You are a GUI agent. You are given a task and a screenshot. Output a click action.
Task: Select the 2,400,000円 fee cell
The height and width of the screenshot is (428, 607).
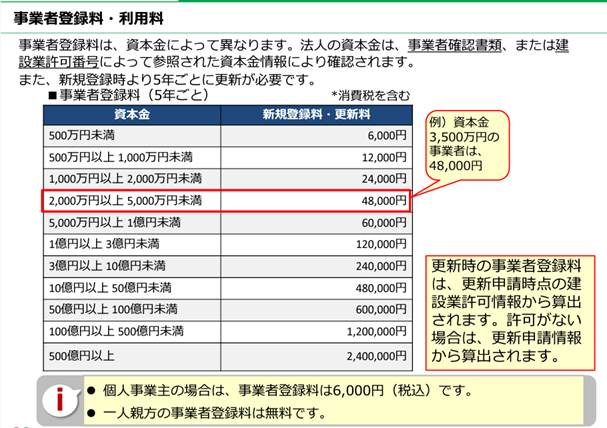pyautogui.click(x=316, y=356)
